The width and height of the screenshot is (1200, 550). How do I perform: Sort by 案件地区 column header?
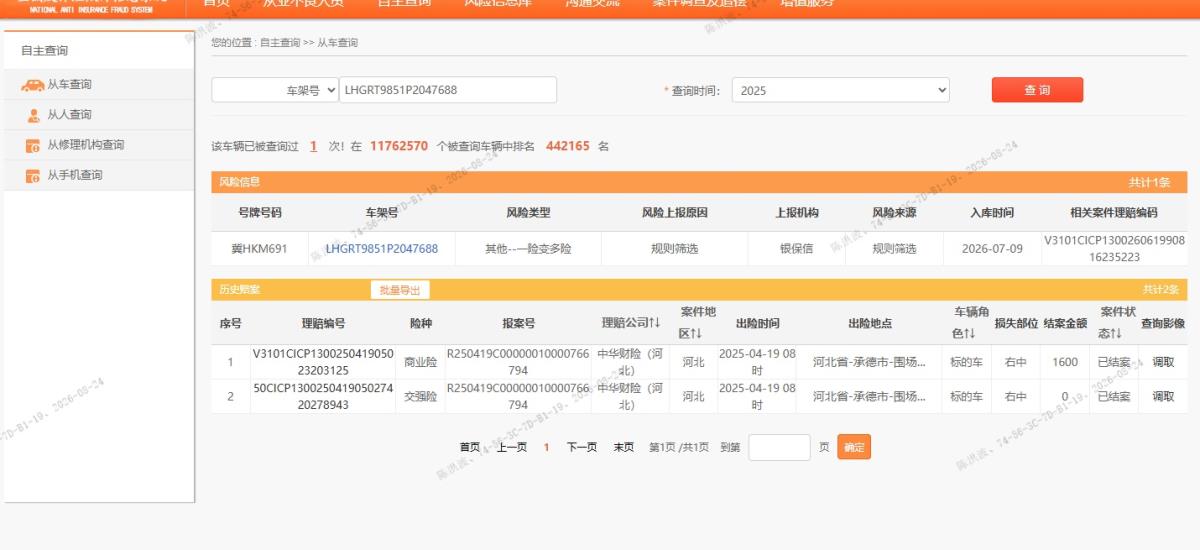coord(698,323)
